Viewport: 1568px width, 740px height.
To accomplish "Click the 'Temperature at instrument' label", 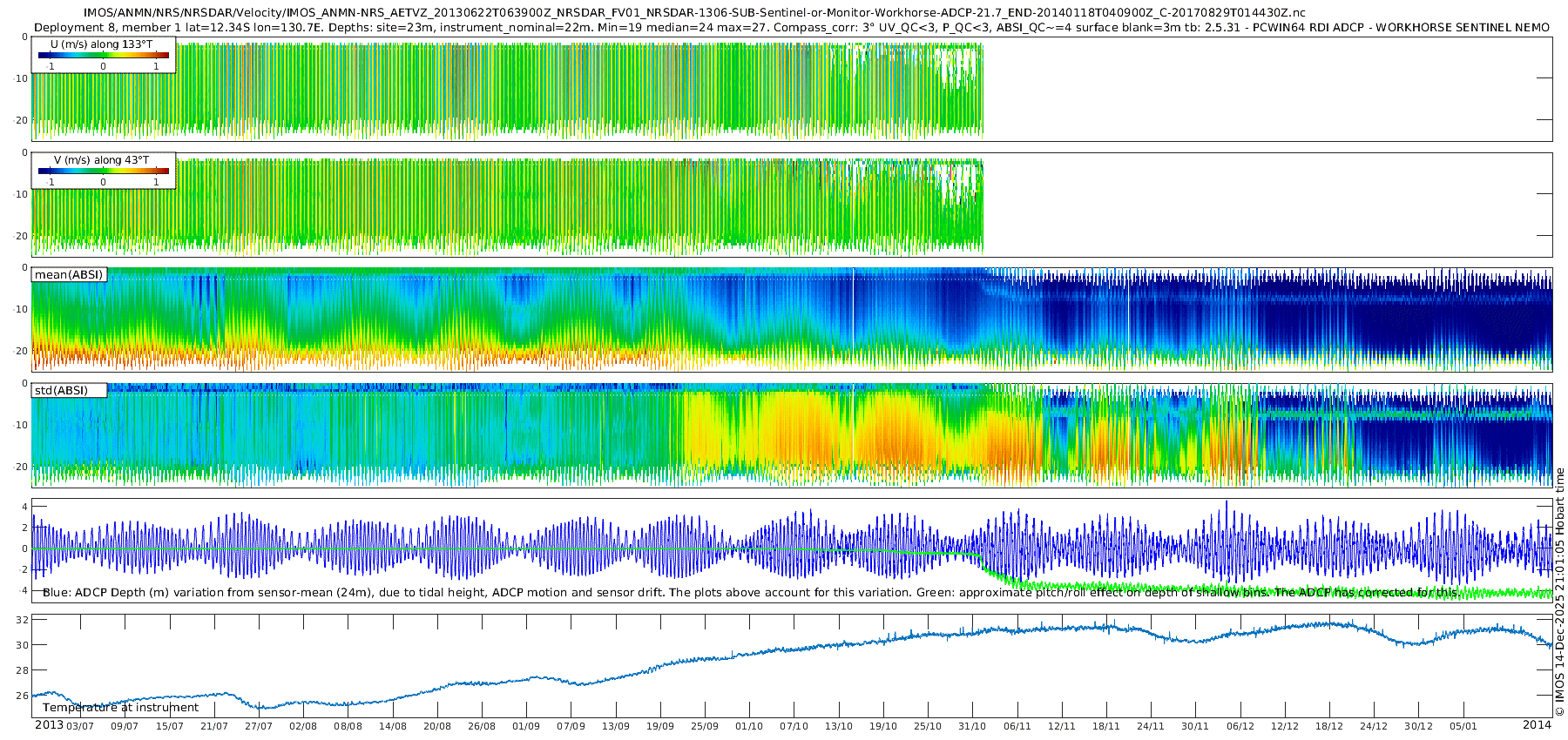I will [x=120, y=708].
